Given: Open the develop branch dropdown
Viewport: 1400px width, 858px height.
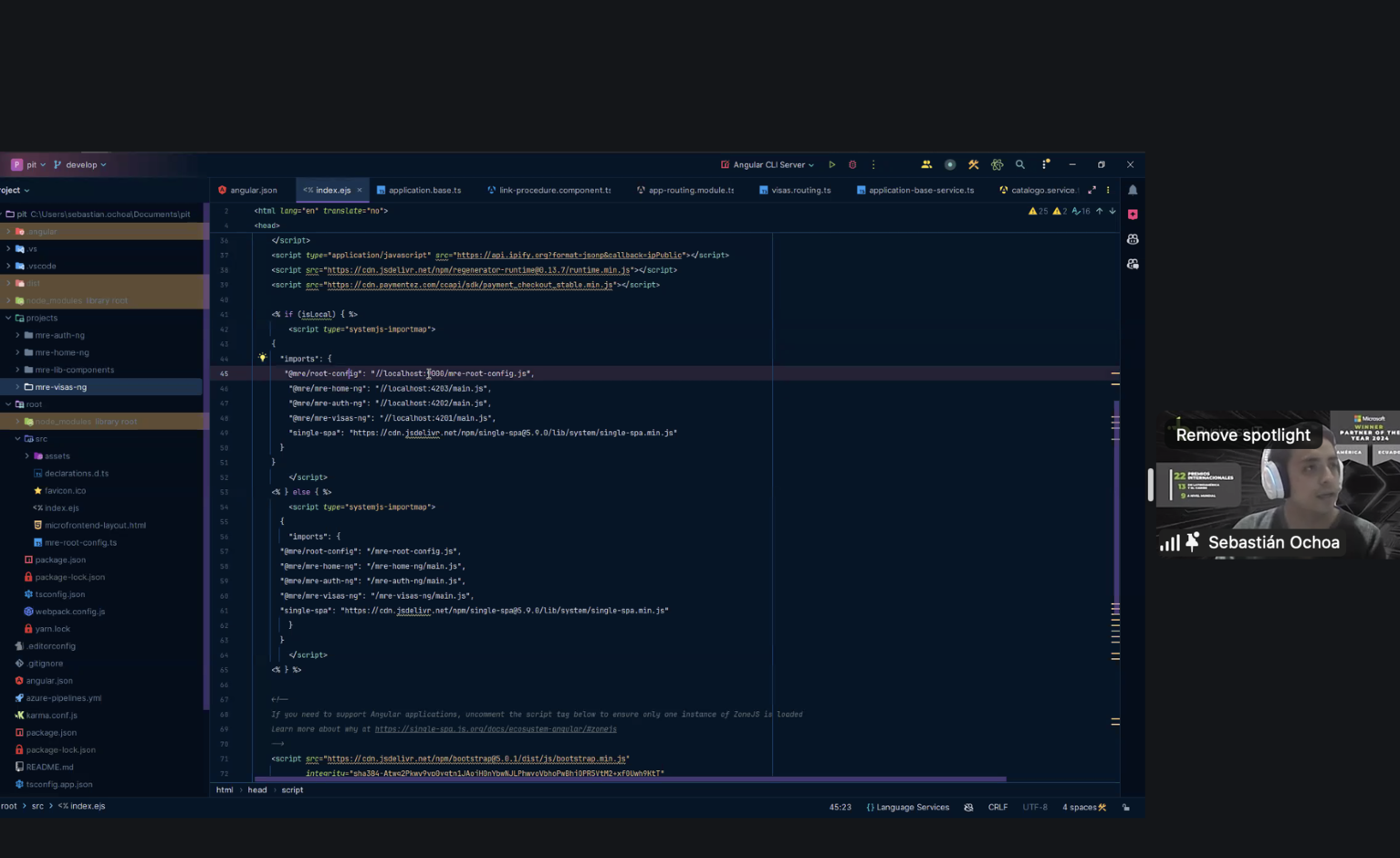Looking at the screenshot, I should coord(80,165).
